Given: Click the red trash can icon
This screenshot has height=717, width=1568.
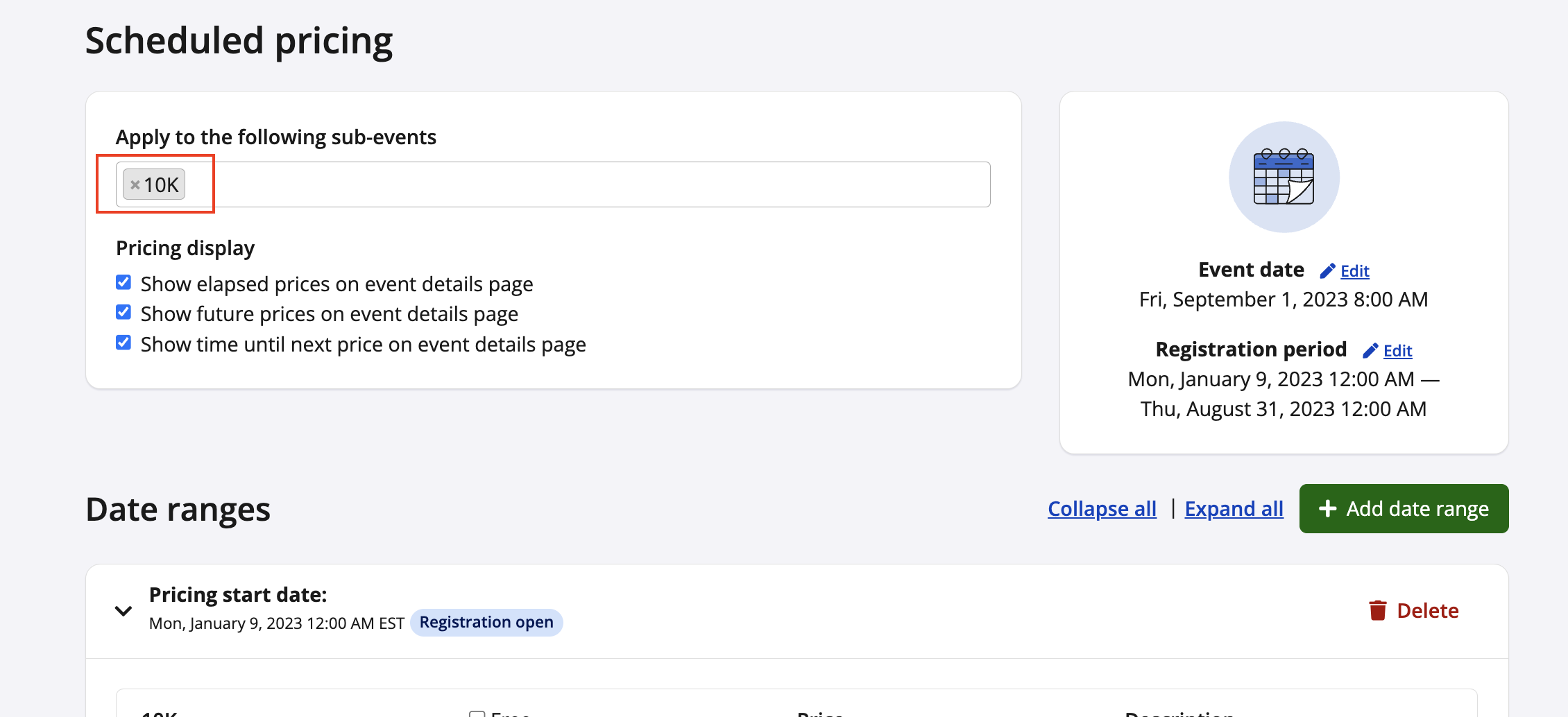Looking at the screenshot, I should tap(1377, 610).
